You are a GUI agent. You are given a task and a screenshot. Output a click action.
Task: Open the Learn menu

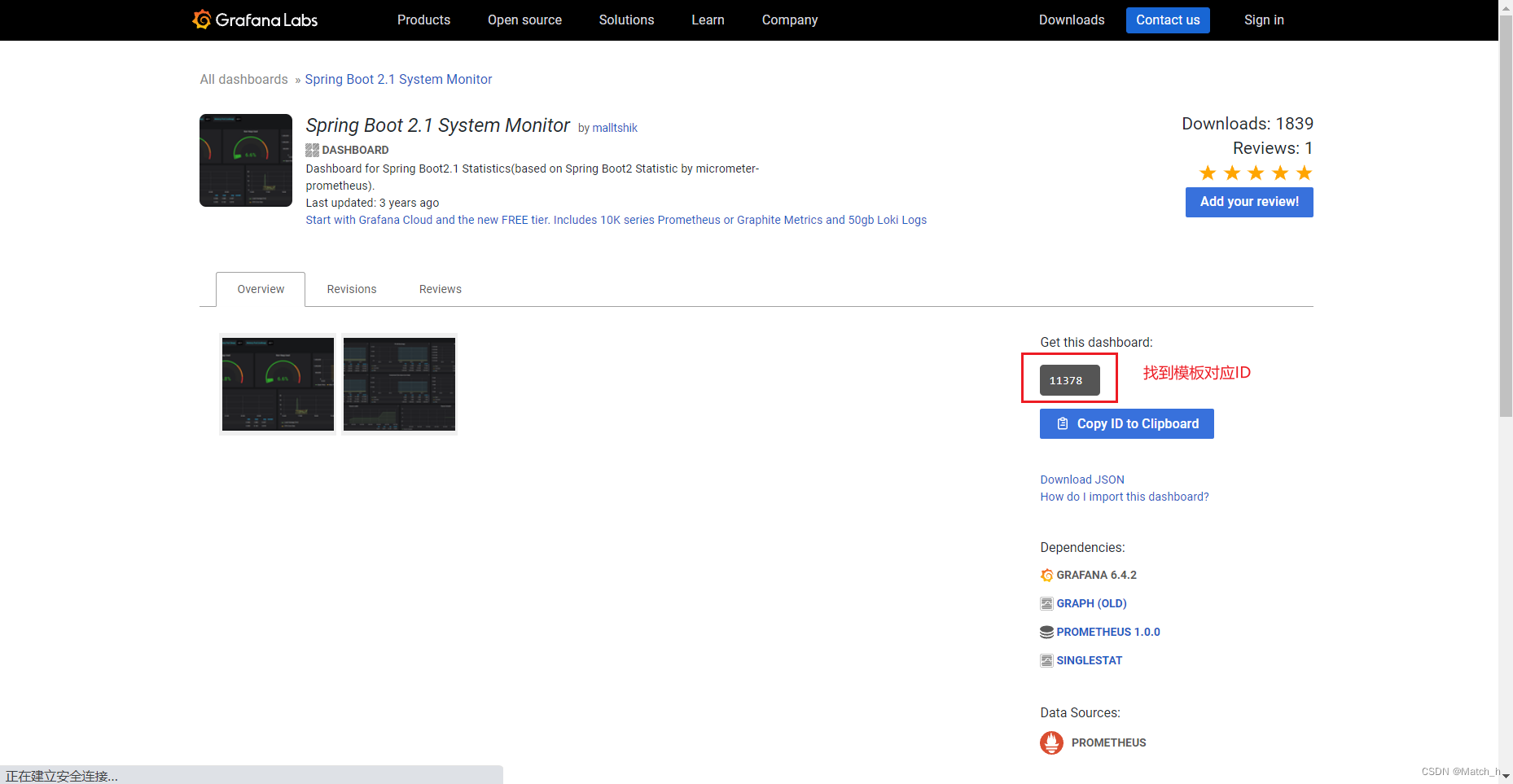pyautogui.click(x=708, y=20)
